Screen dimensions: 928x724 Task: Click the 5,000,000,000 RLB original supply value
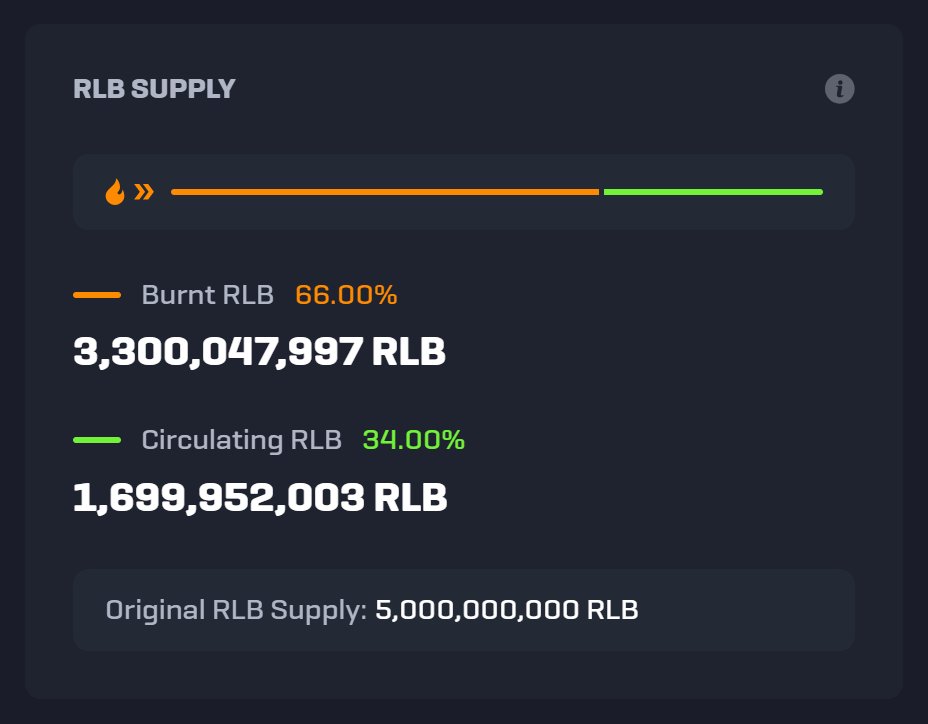pos(506,610)
